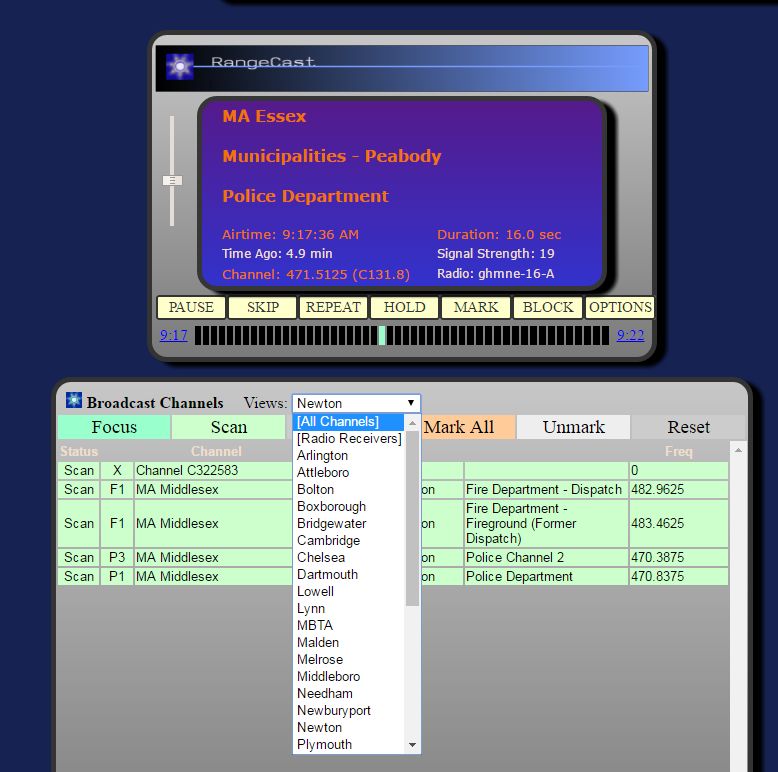Block the channel with the BLOCK button

548,307
